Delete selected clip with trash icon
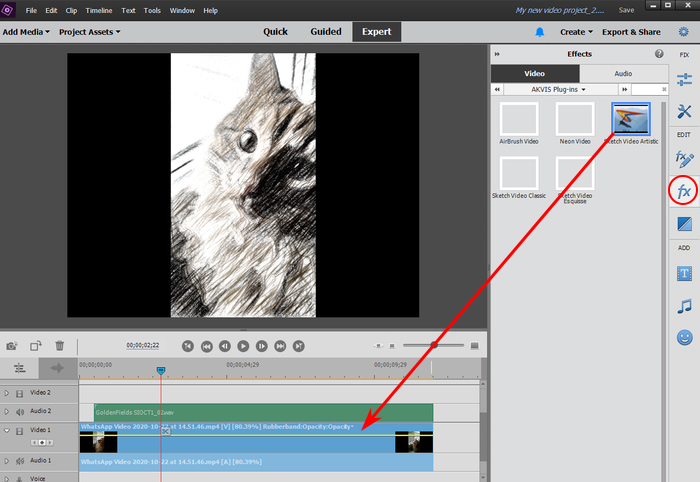This screenshot has width=700, height=482. [x=59, y=345]
